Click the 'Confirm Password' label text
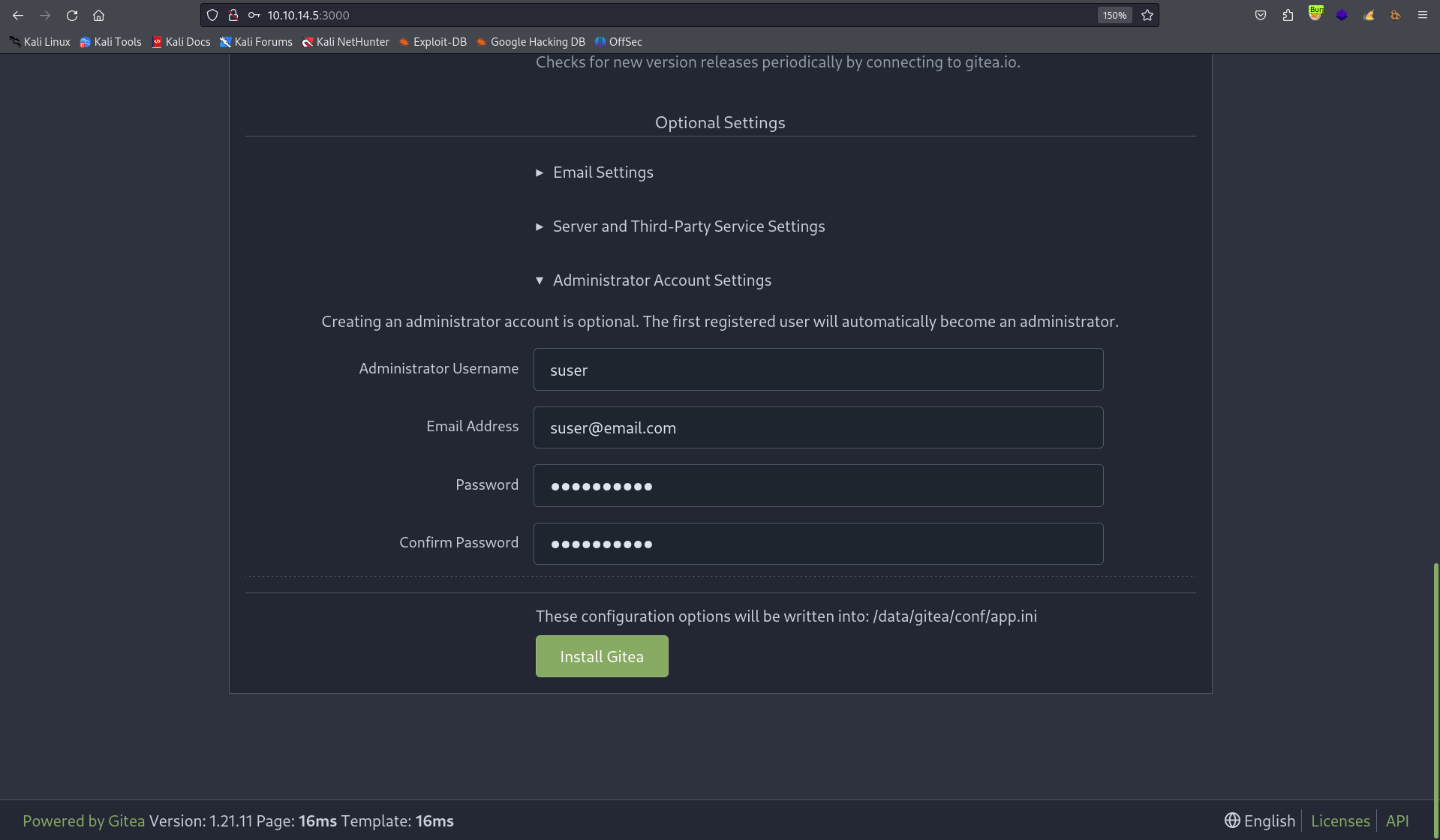Screen dimensions: 1440x840 (x=459, y=542)
